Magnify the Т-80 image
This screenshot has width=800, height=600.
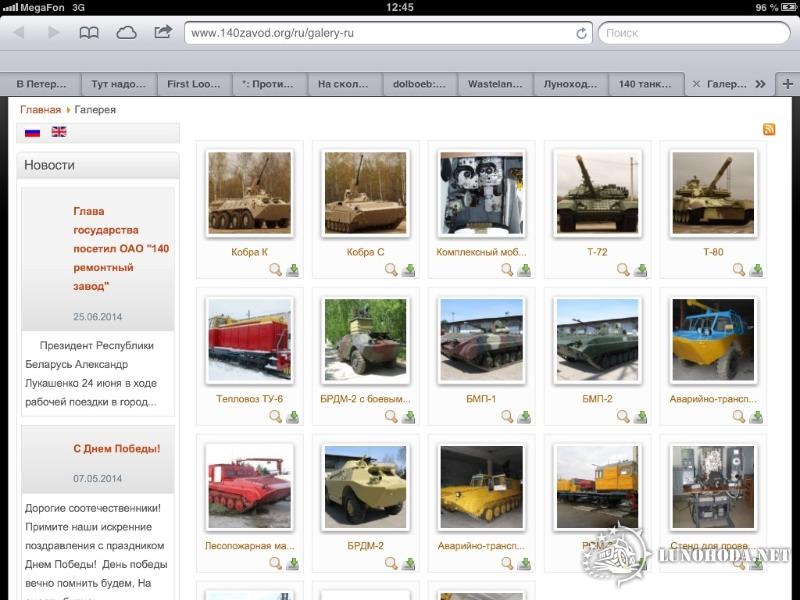(x=738, y=269)
